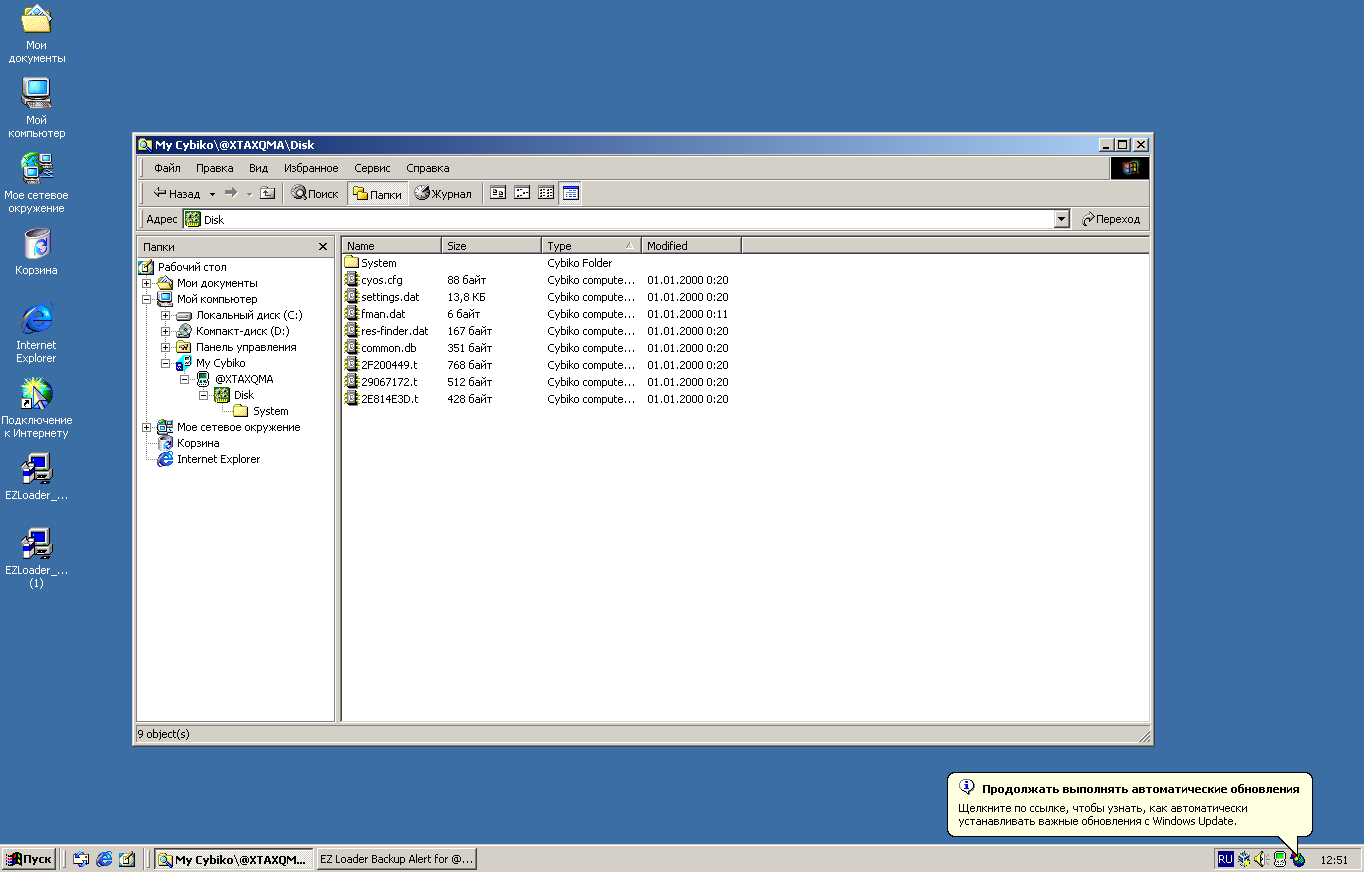Open the address bar dropdown arrow
1364x872 pixels.
click(x=1062, y=219)
